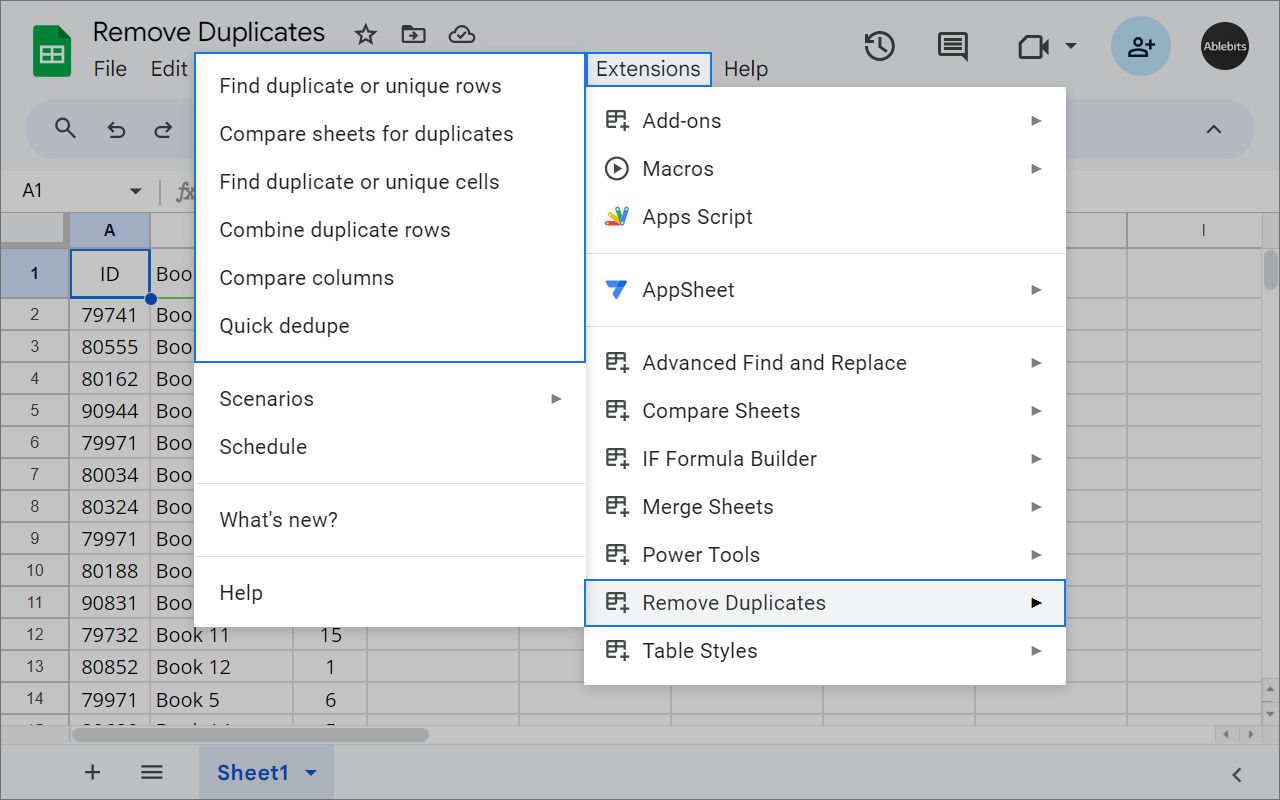Image resolution: width=1280 pixels, height=800 pixels.
Task: Open the AppSheet submenu
Action: tap(825, 290)
